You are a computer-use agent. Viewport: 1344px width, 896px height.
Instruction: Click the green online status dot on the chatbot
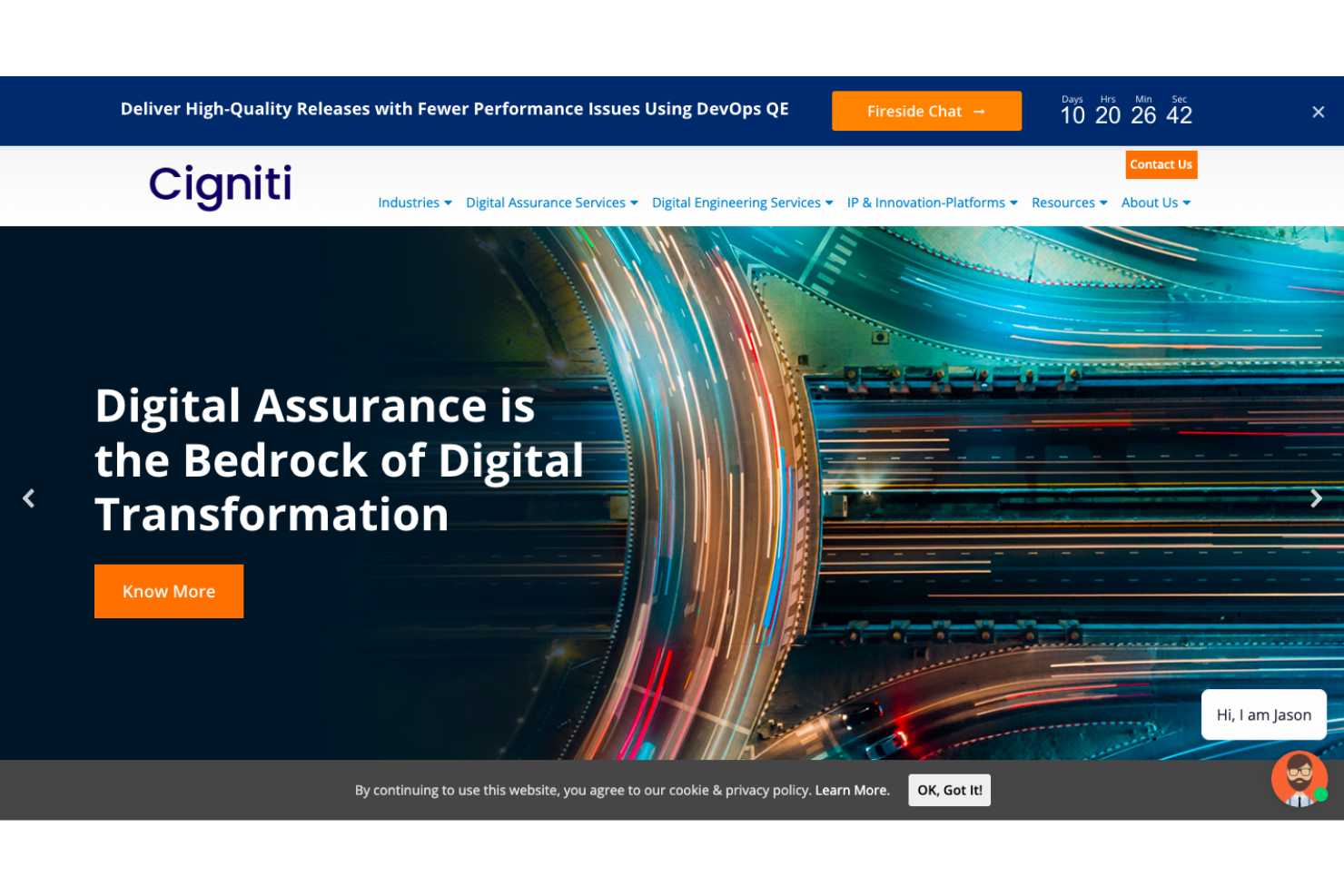pyautogui.click(x=1321, y=794)
